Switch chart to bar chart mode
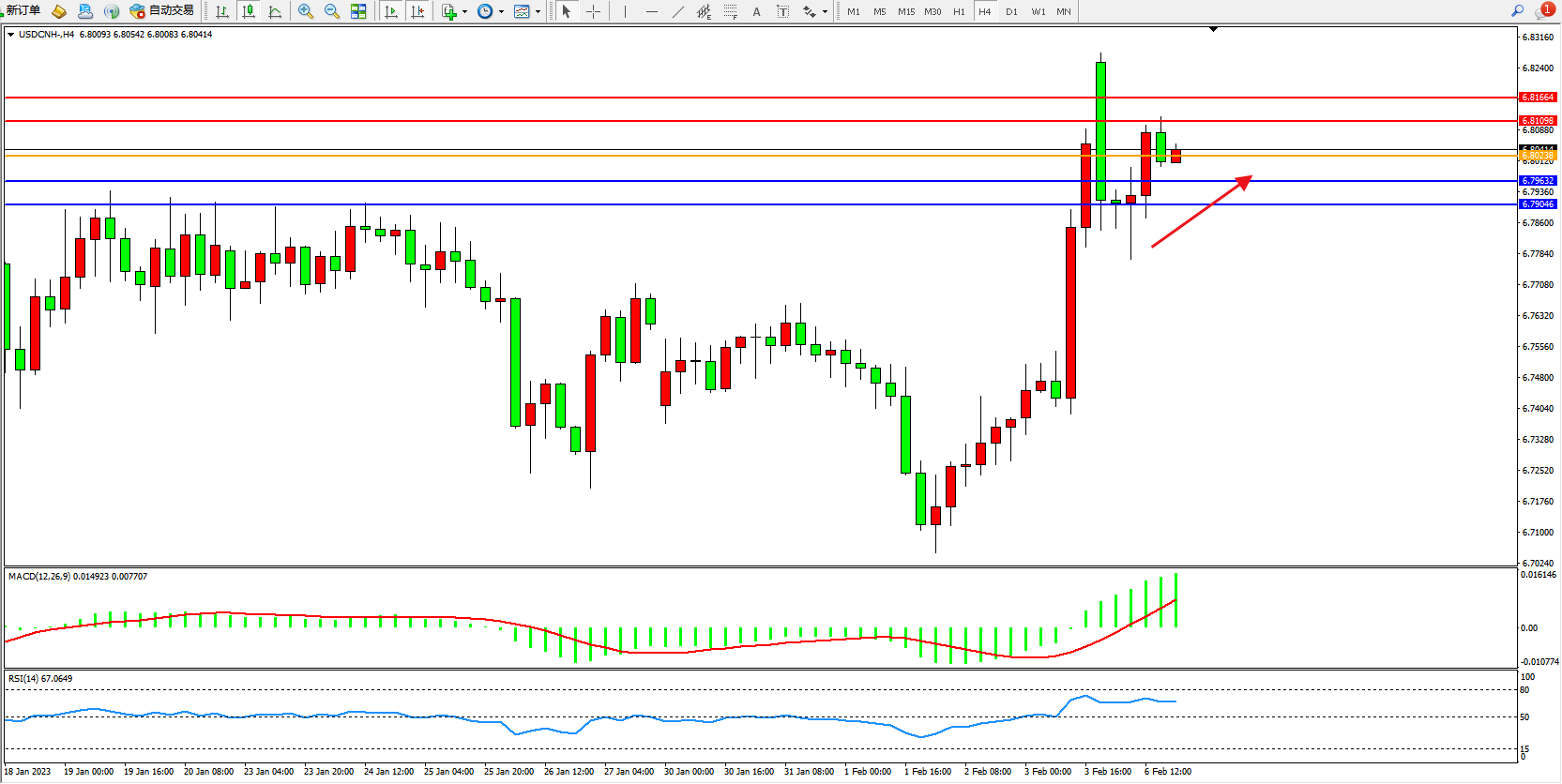1562x784 pixels. pos(222,11)
